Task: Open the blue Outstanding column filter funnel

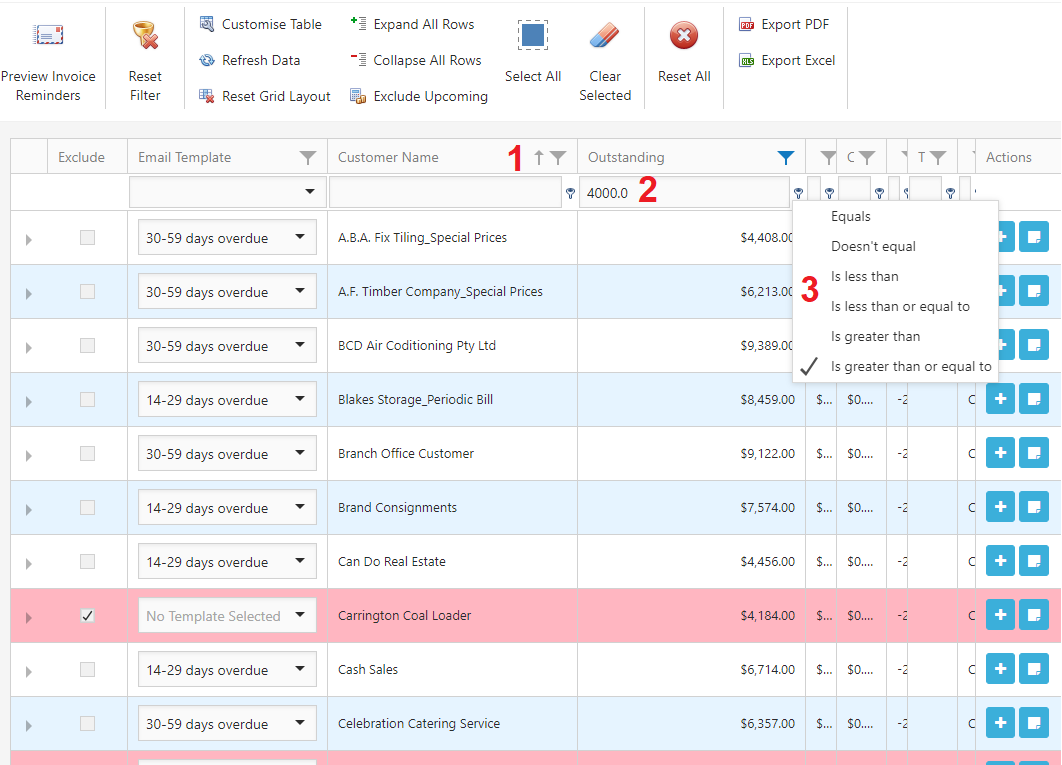Action: 786,158
